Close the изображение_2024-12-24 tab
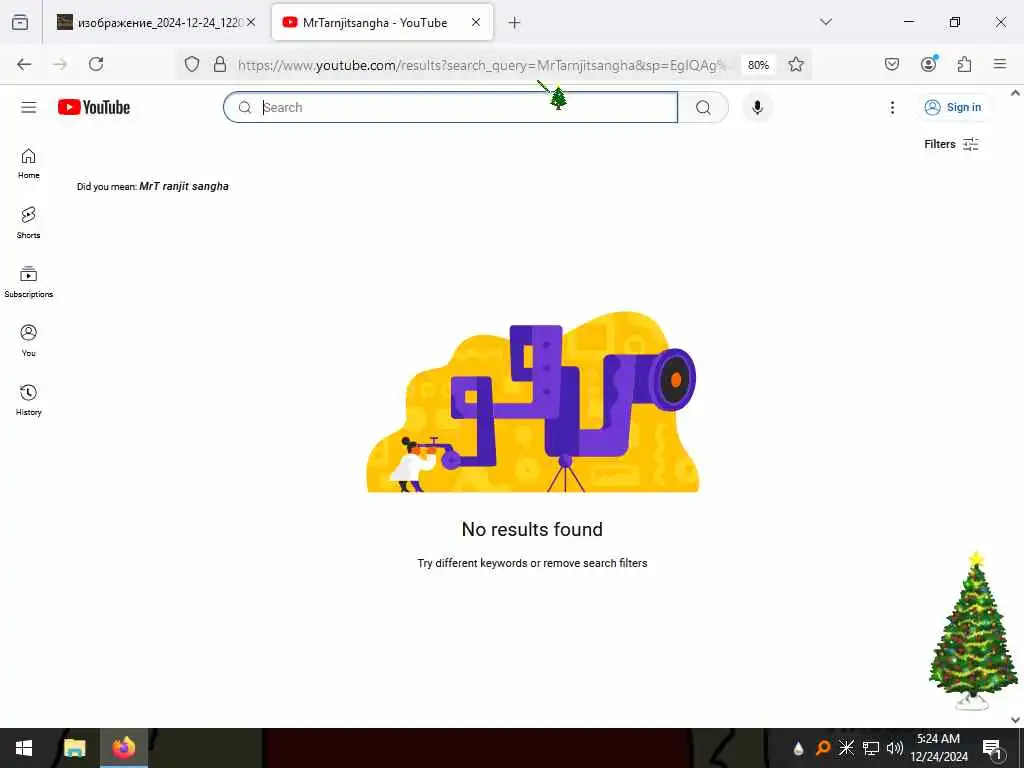This screenshot has height=768, width=1024. [x=251, y=23]
